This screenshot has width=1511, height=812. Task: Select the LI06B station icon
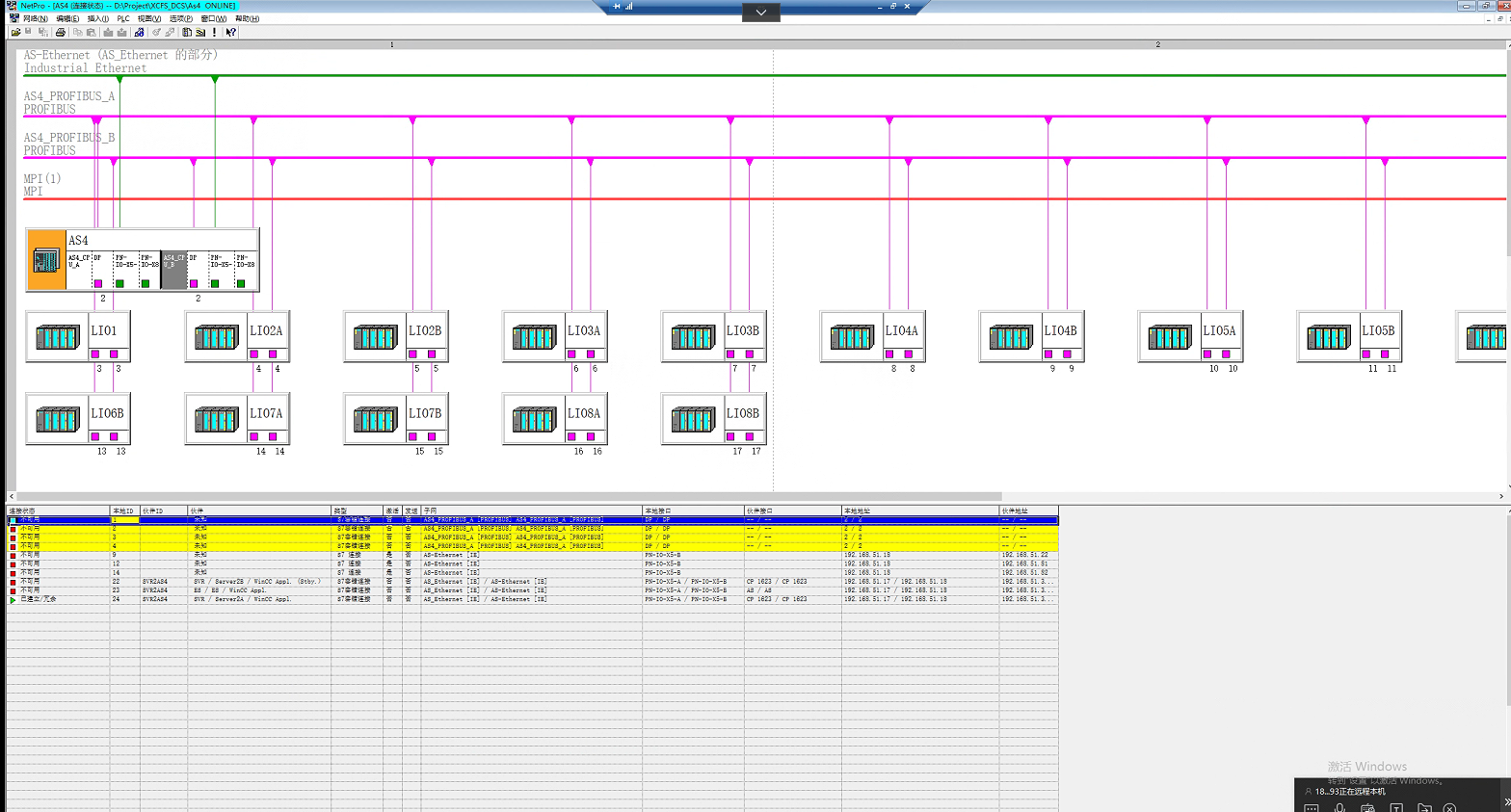pyautogui.click(x=58, y=420)
